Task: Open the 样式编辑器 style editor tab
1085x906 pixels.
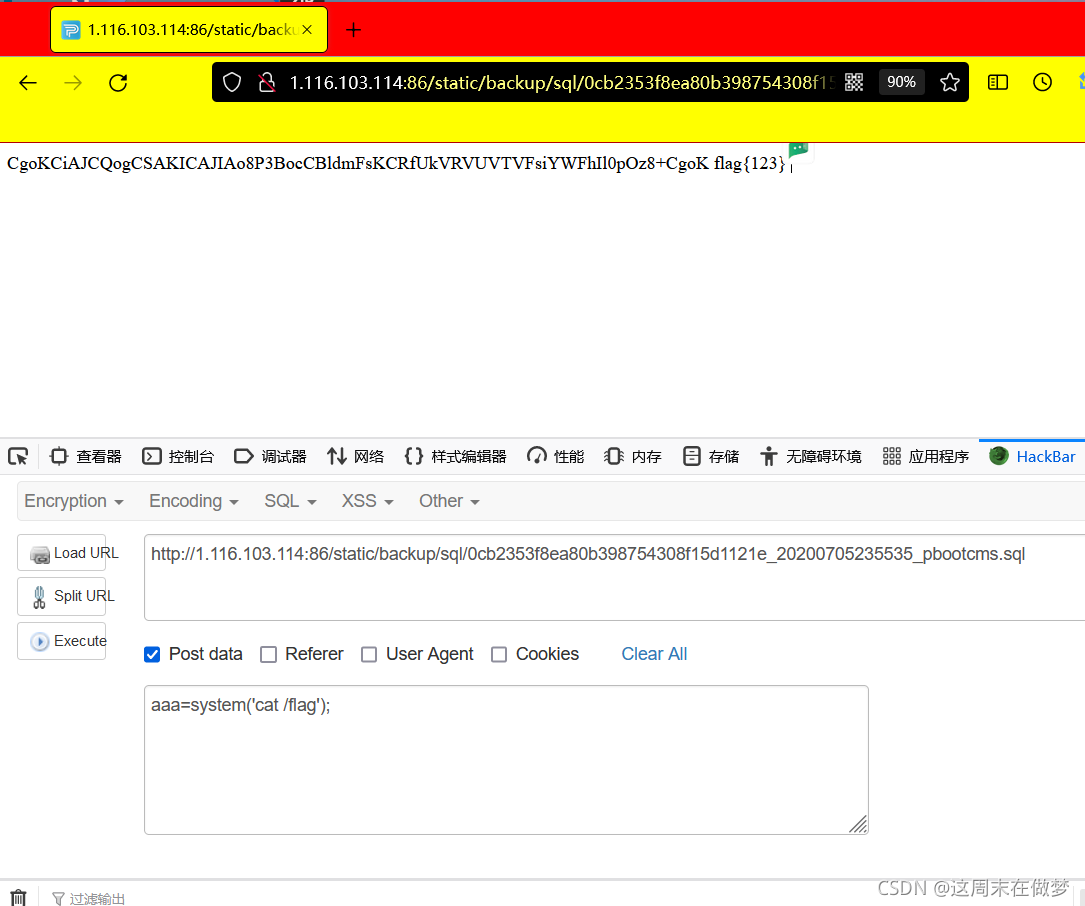Action: pyautogui.click(x=455, y=456)
